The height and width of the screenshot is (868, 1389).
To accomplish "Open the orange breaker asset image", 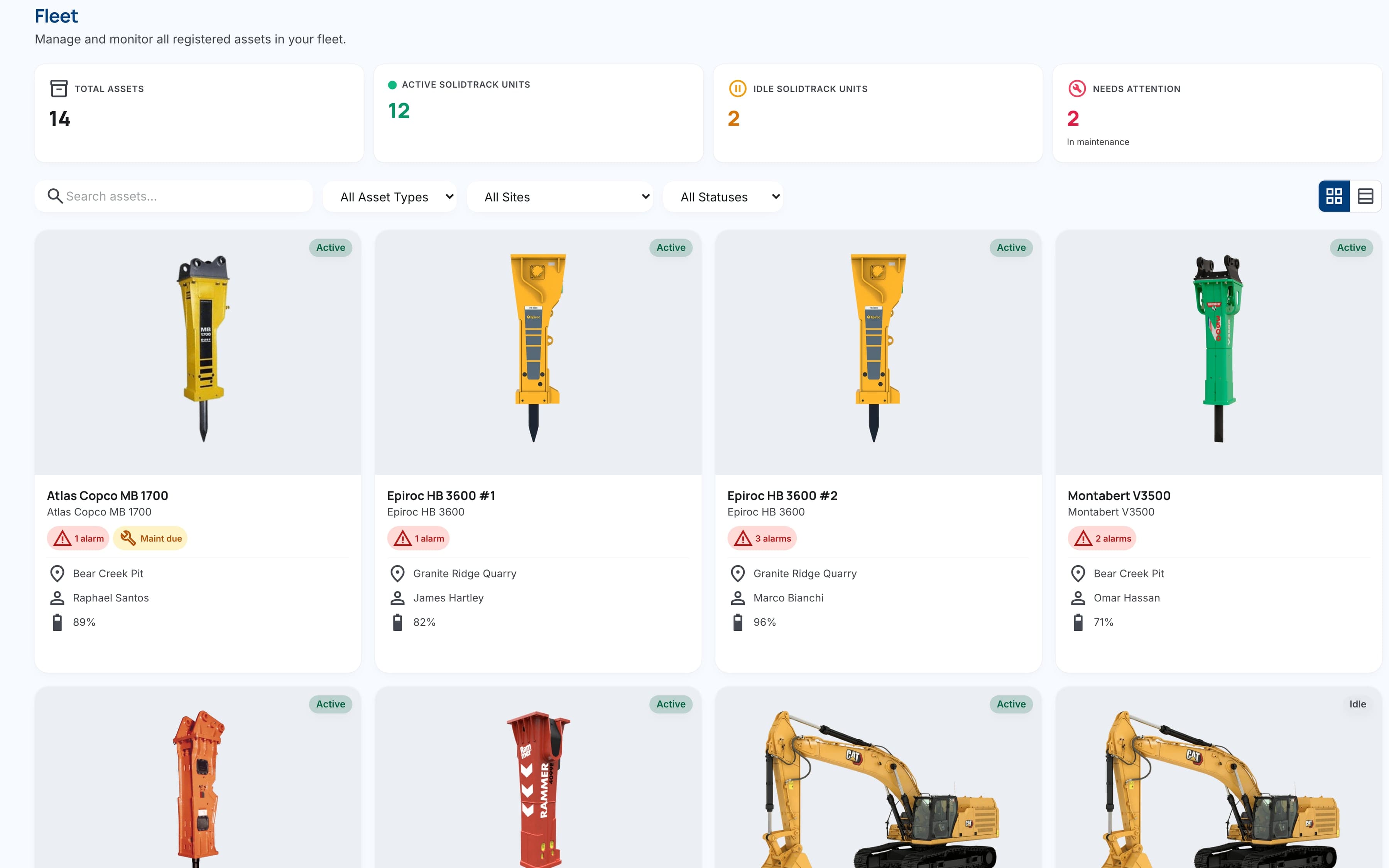I will click(198, 789).
